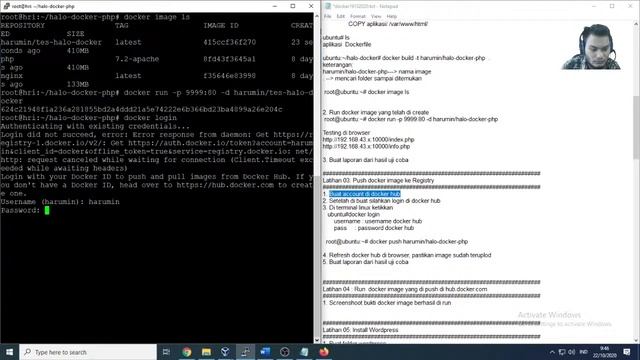This screenshot has height=360, width=640.
Task: Click the 'username : username docker hub' line
Action: point(378,221)
